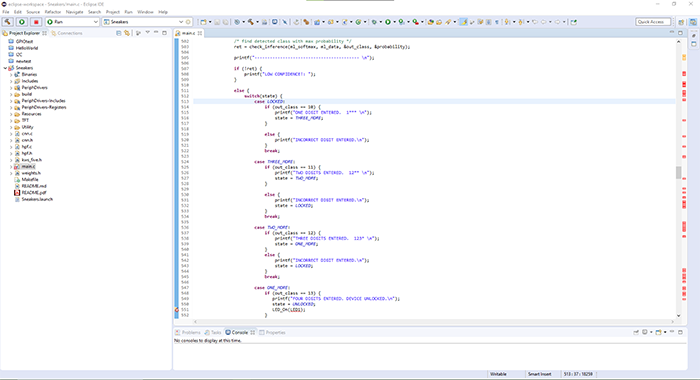Click the Open Perspective icon
This screenshot has width=700, height=380.
coord(681,22)
